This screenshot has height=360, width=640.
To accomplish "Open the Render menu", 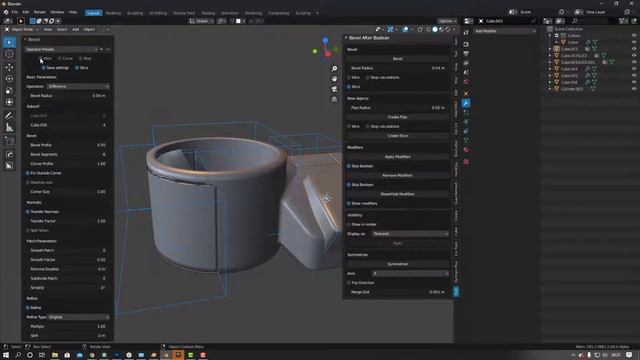I will point(40,12).
